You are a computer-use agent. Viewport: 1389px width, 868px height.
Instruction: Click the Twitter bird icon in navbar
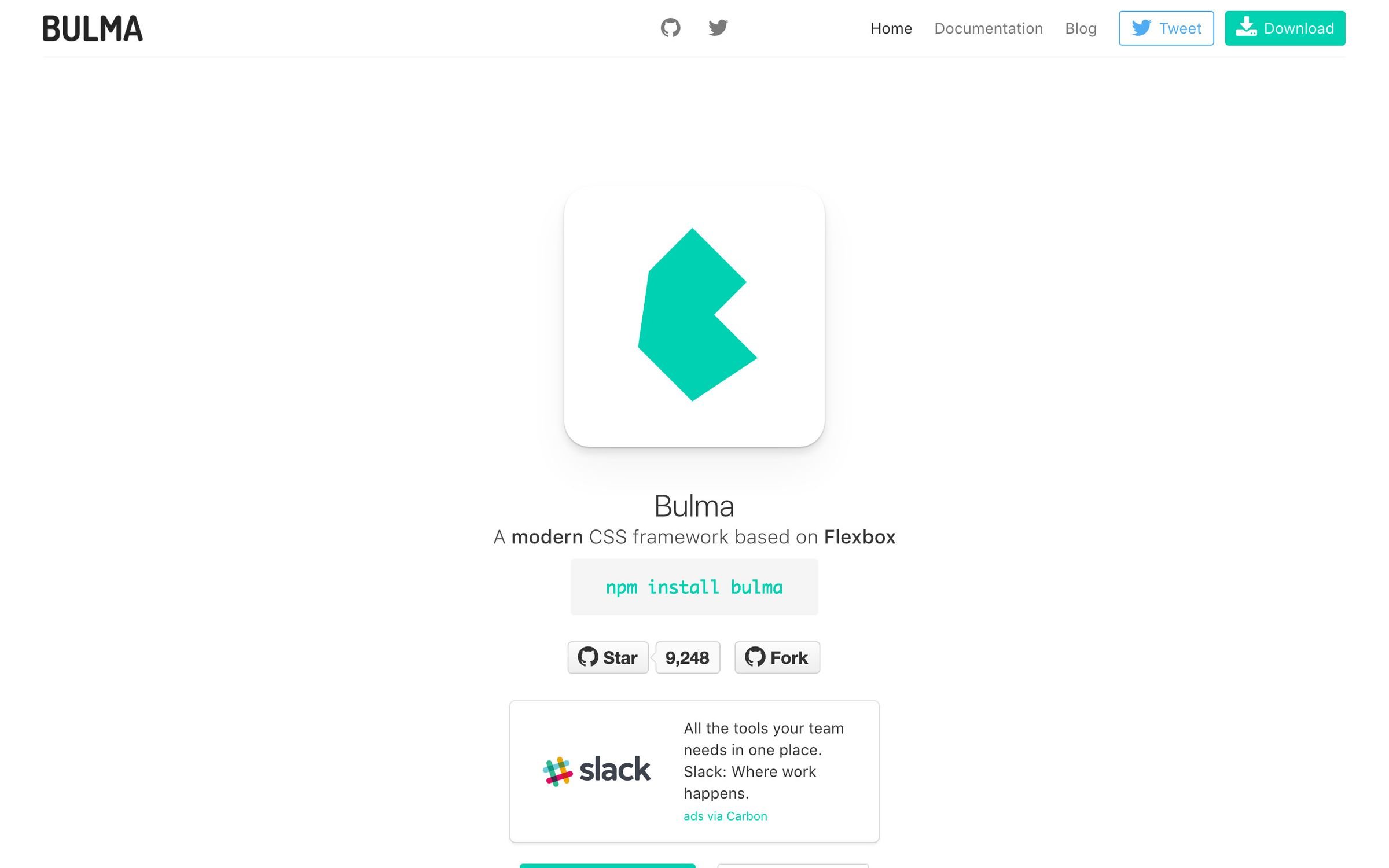coord(718,27)
